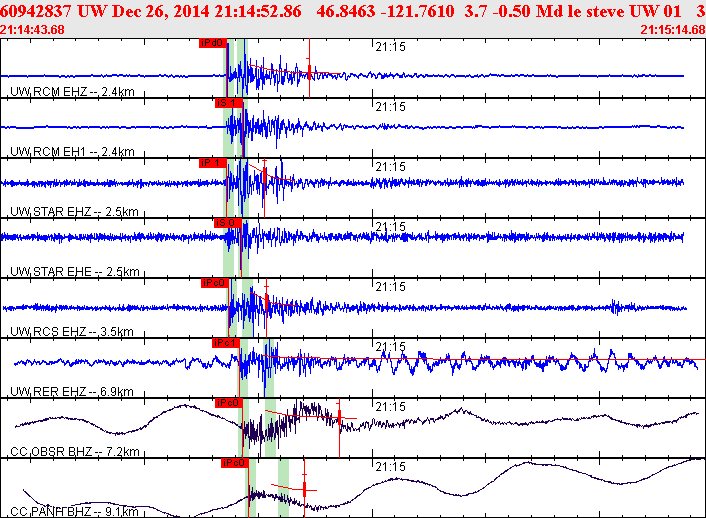Select the UW RER EHZ -- 6.9km label
This screenshot has height=518, width=706.
tap(72, 391)
